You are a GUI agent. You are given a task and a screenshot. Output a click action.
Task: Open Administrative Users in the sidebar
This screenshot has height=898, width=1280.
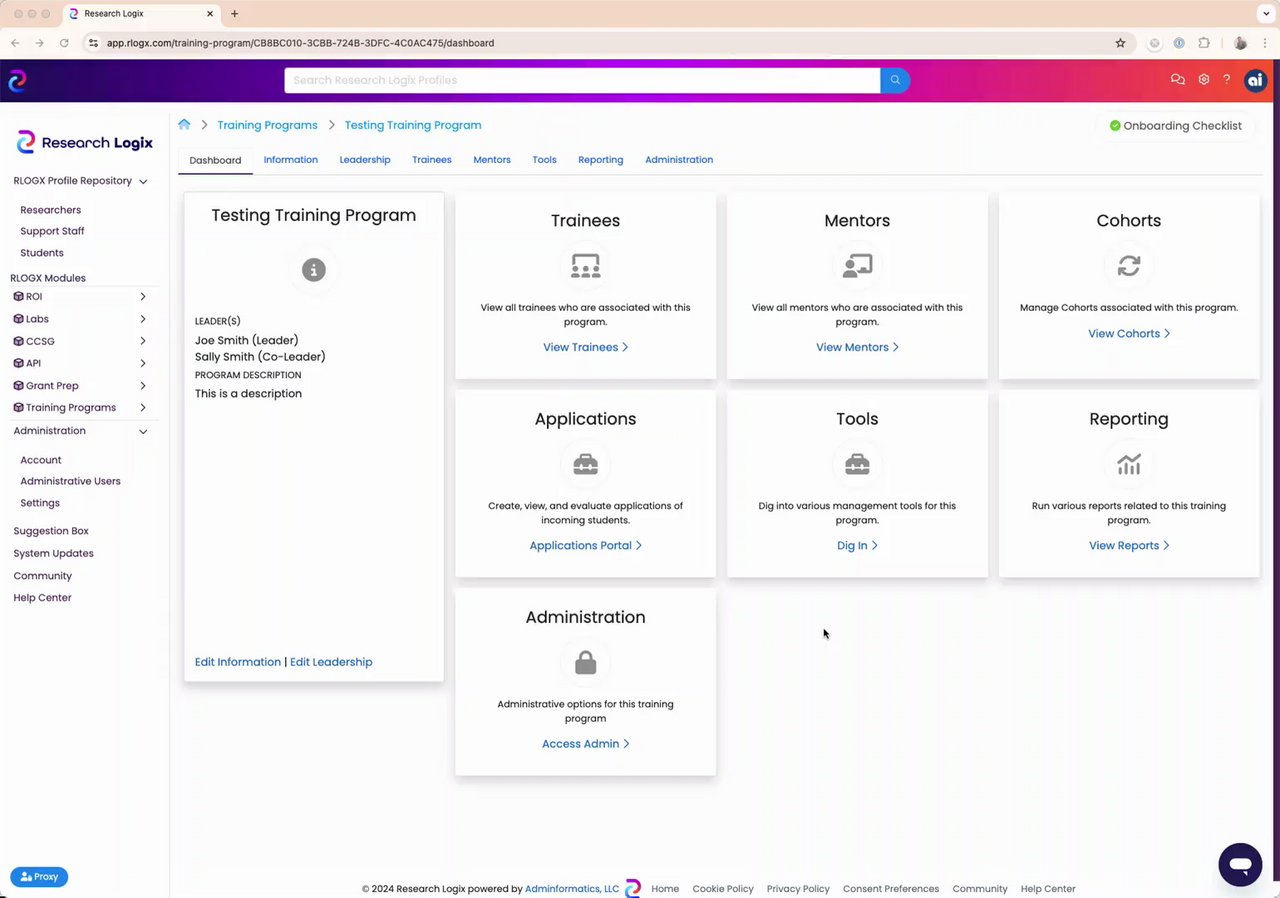point(70,481)
